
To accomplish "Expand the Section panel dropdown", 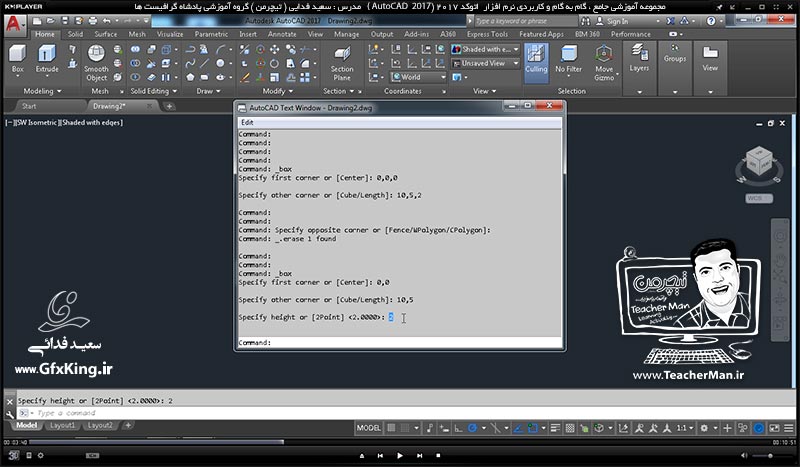I will 338,91.
